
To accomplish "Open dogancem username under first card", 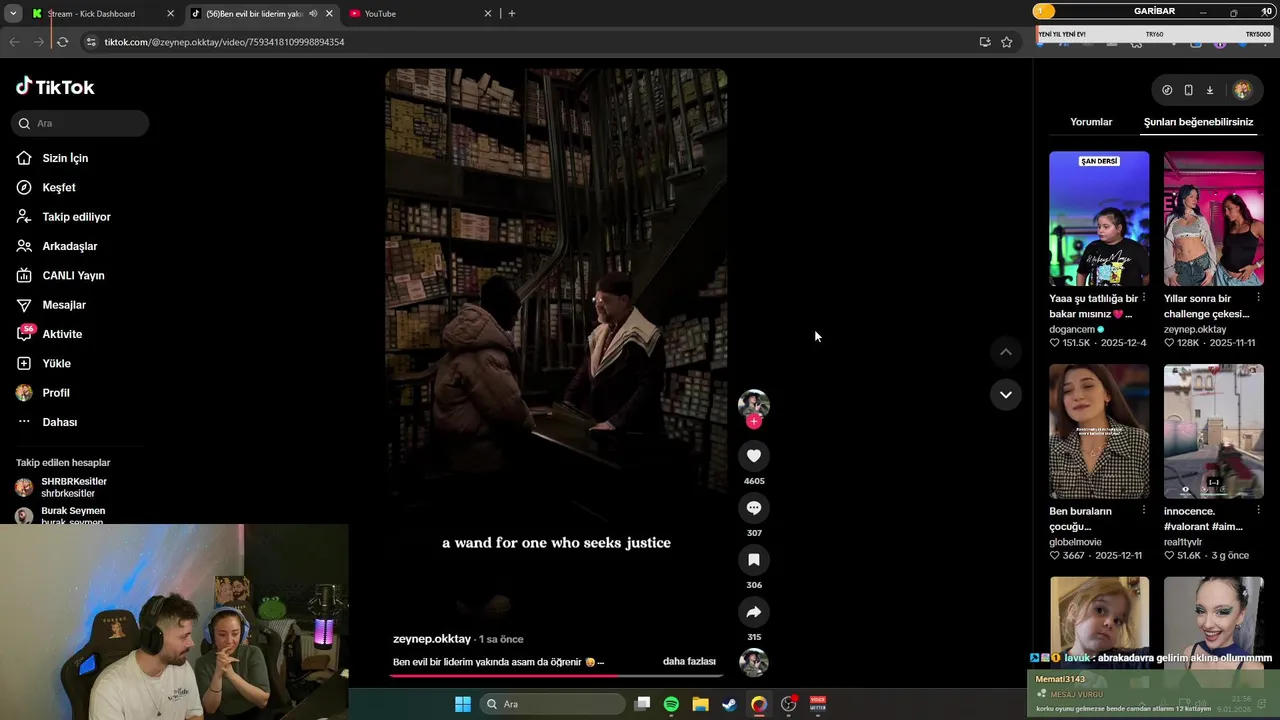I will [x=1072, y=329].
